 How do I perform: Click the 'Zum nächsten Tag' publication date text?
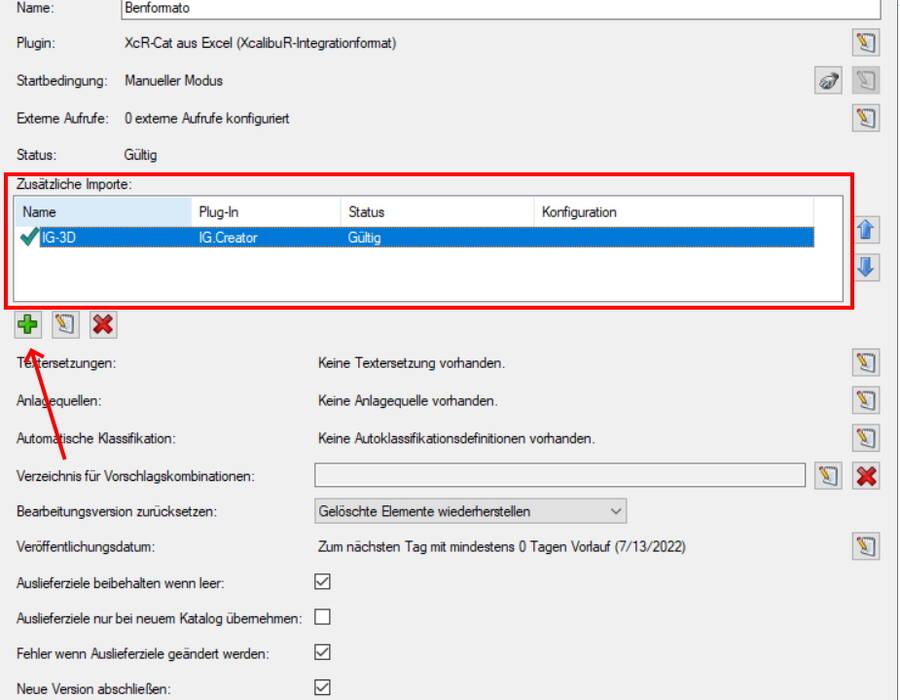502,547
